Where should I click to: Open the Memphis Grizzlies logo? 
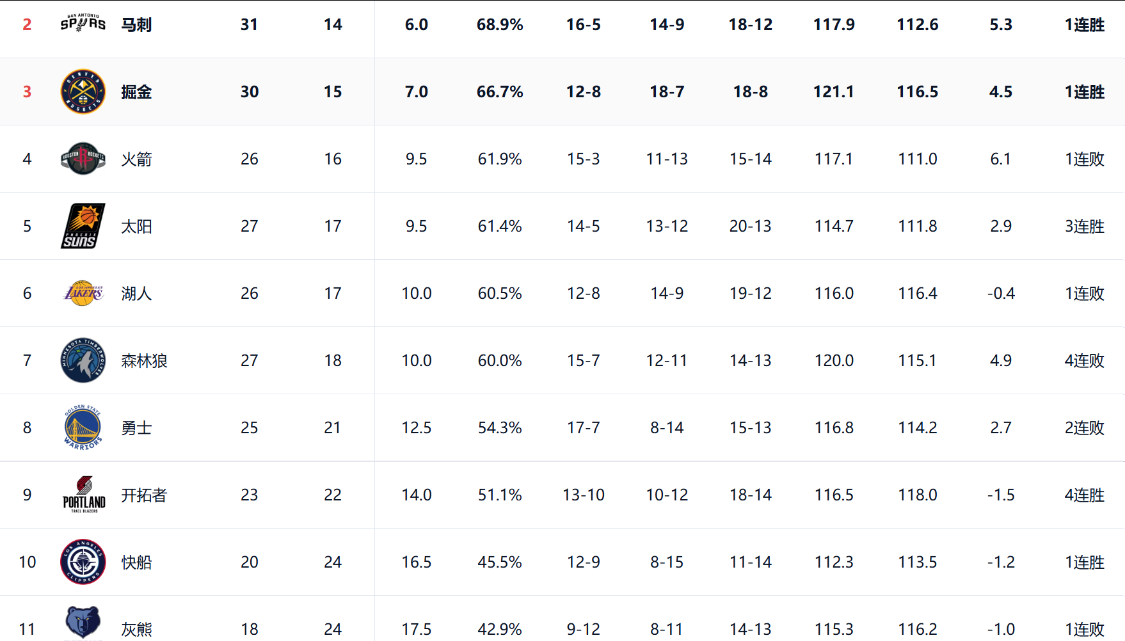(x=83, y=624)
